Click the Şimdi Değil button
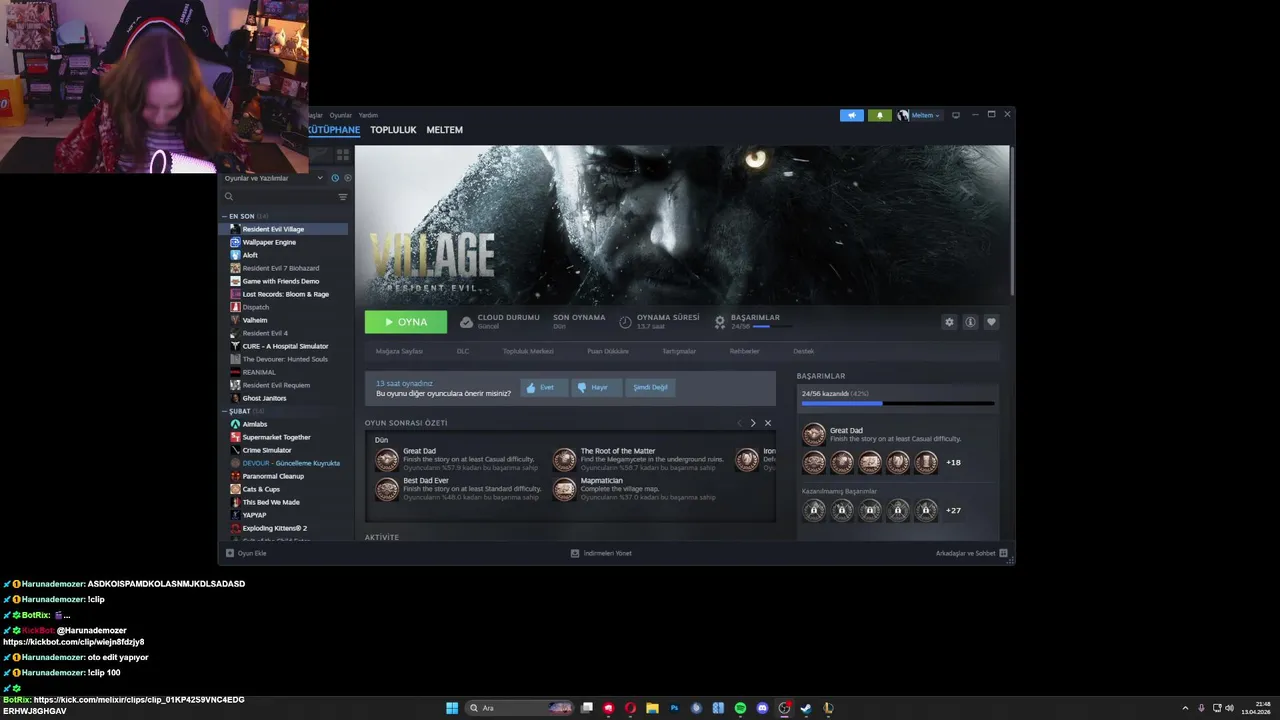Viewport: 1280px width, 720px height. (650, 387)
